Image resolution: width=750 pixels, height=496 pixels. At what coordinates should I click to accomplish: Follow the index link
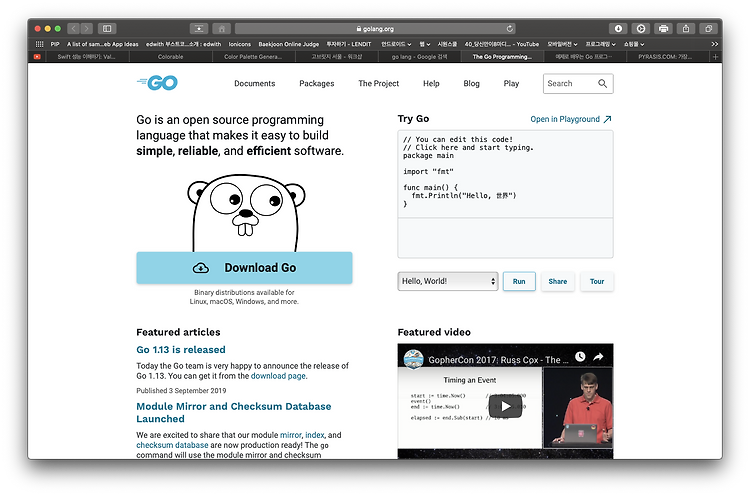pos(315,435)
